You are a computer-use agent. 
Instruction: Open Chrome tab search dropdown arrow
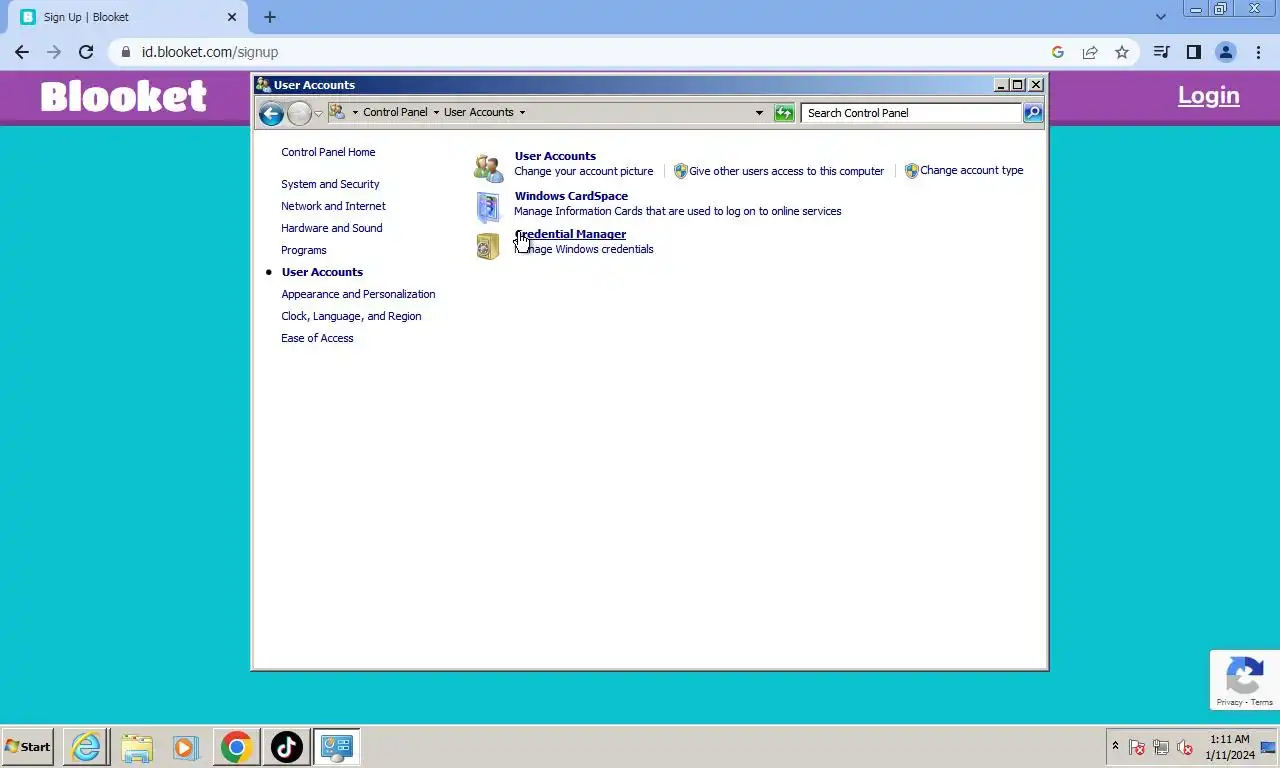[1160, 17]
